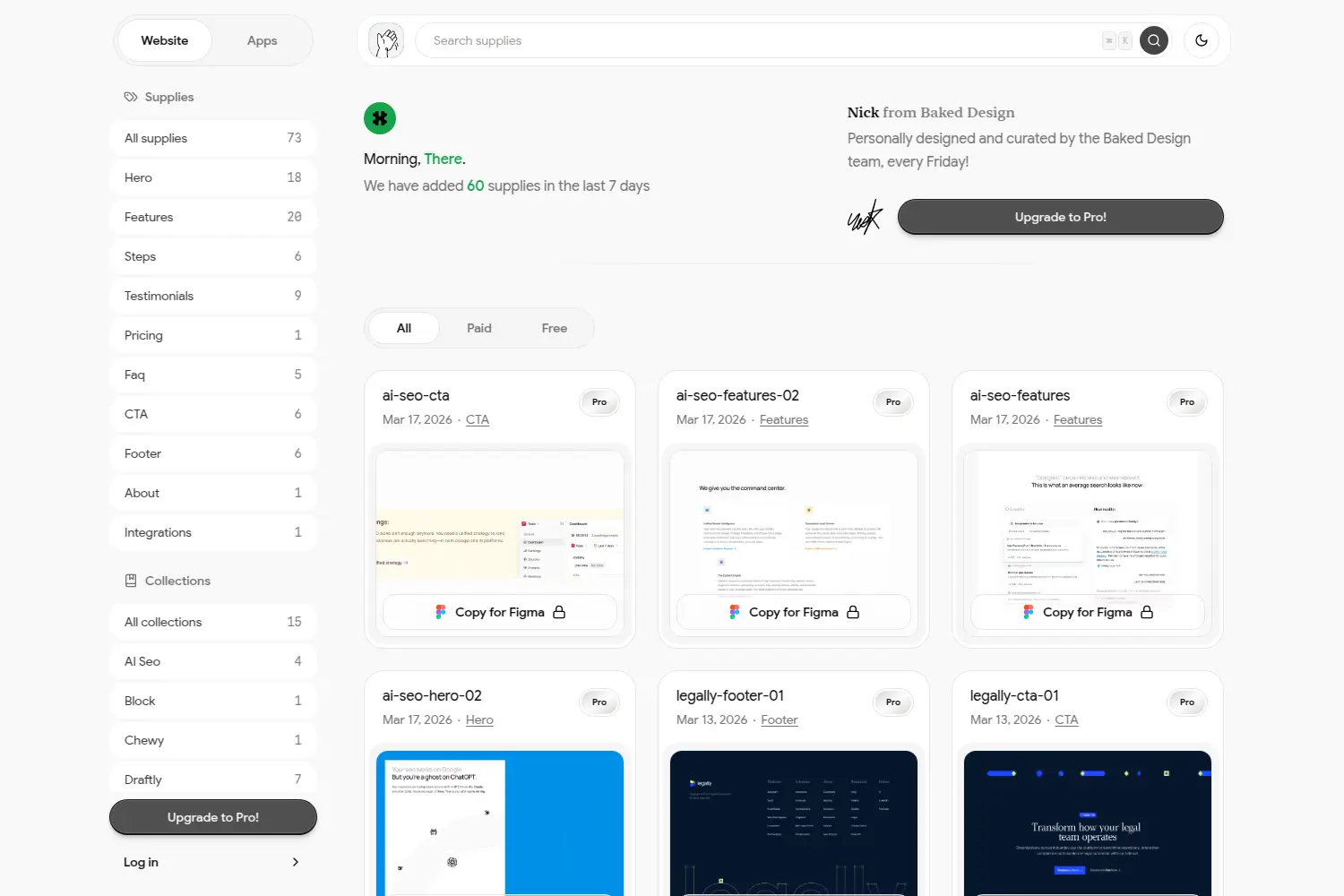The height and width of the screenshot is (896, 1344).
Task: Click Copy for Figma on ai-seo-features-02
Action: pos(794,612)
